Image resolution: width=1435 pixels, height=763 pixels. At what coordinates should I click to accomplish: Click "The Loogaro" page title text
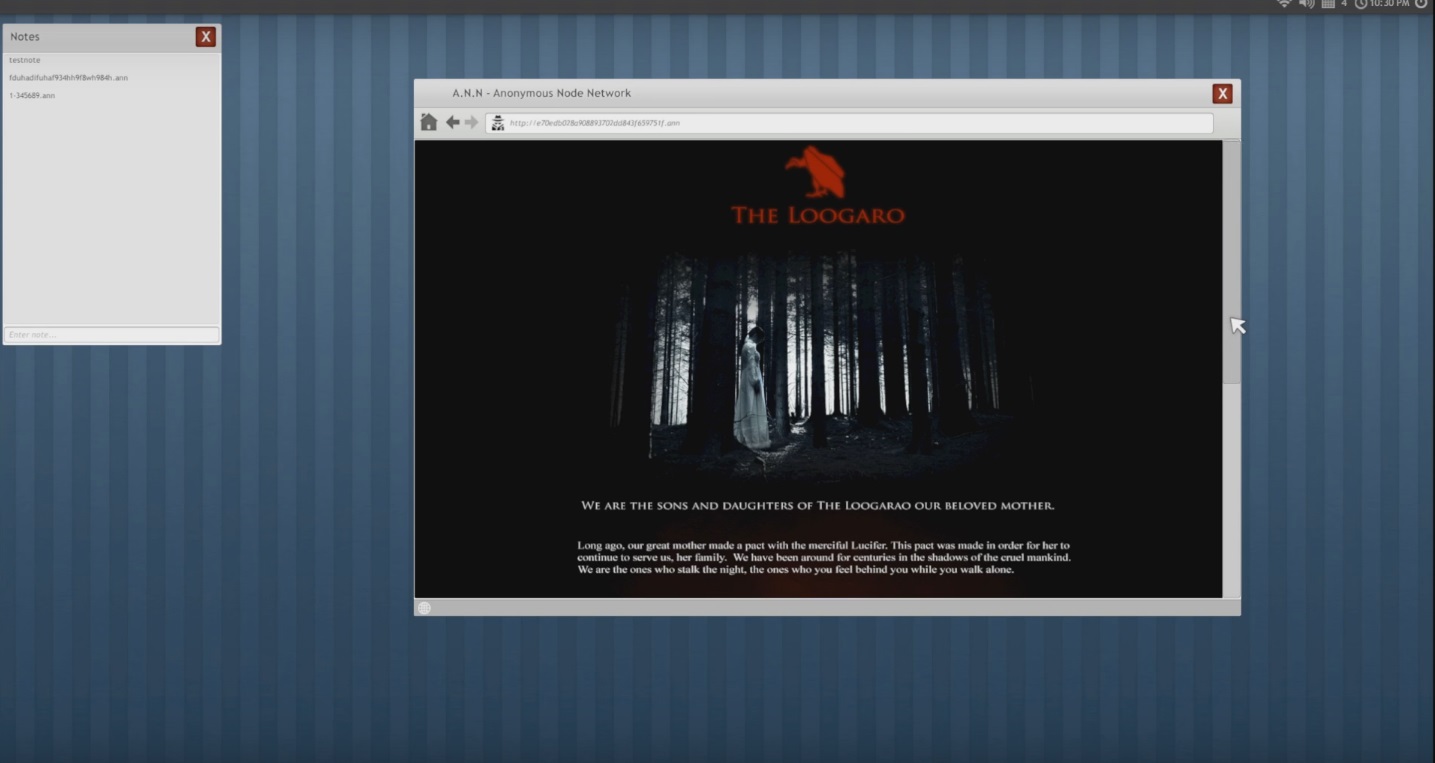818,215
